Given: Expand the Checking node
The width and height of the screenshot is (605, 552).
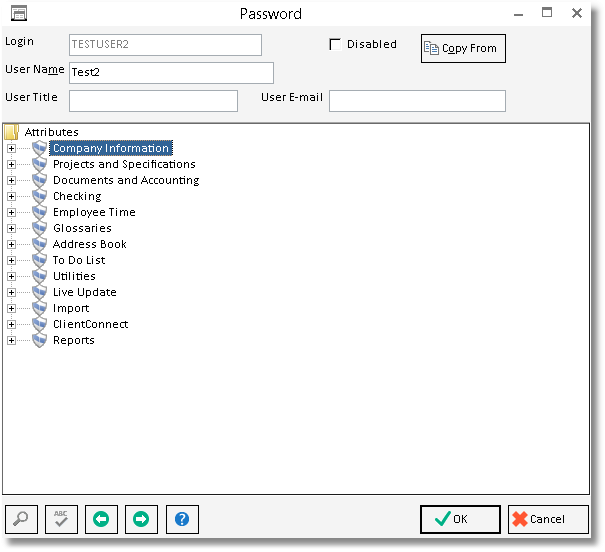Looking at the screenshot, I should pos(11,196).
